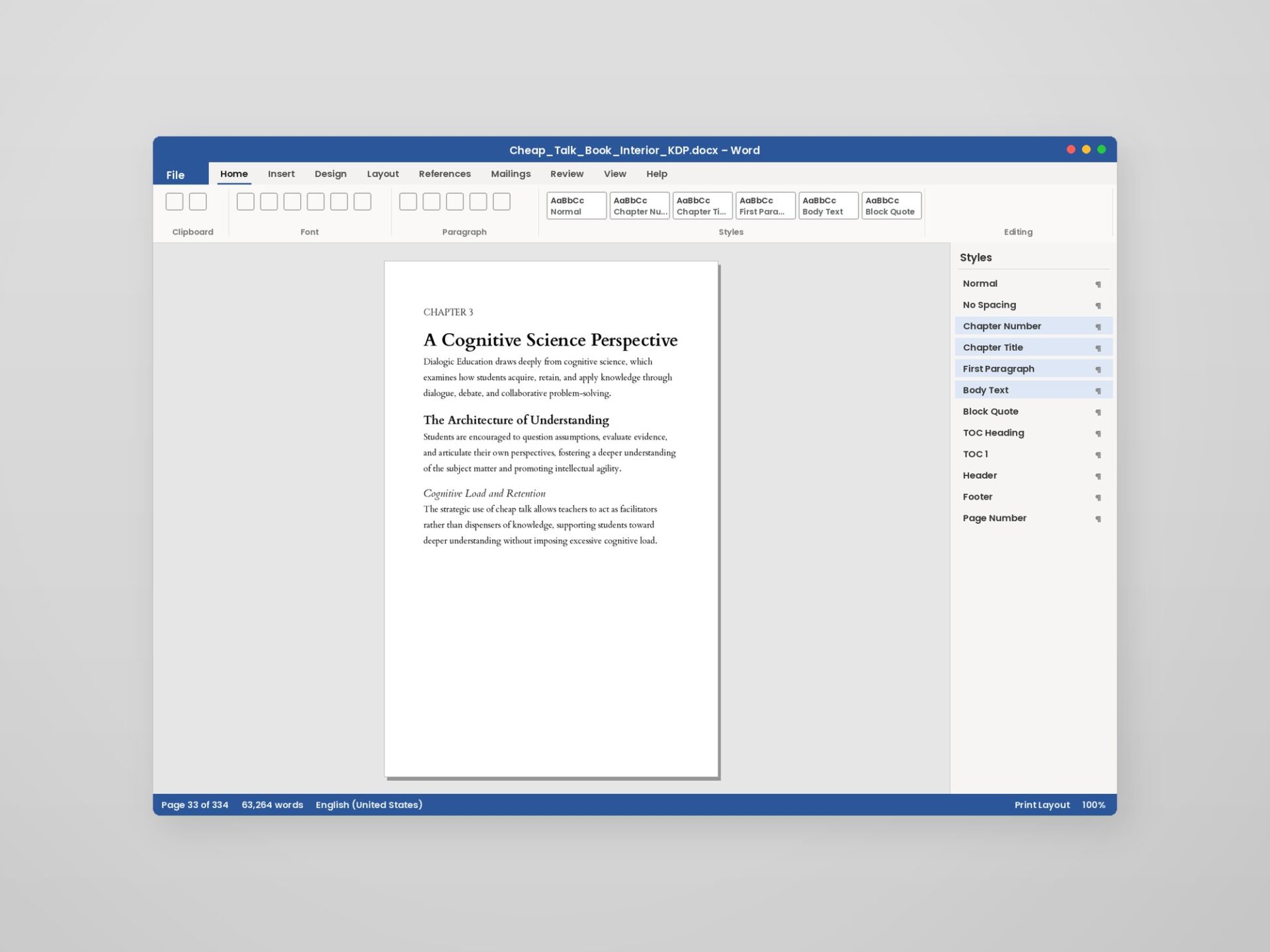Click the middle icon in the Paragraph group
The image size is (1270, 952).
(x=455, y=202)
